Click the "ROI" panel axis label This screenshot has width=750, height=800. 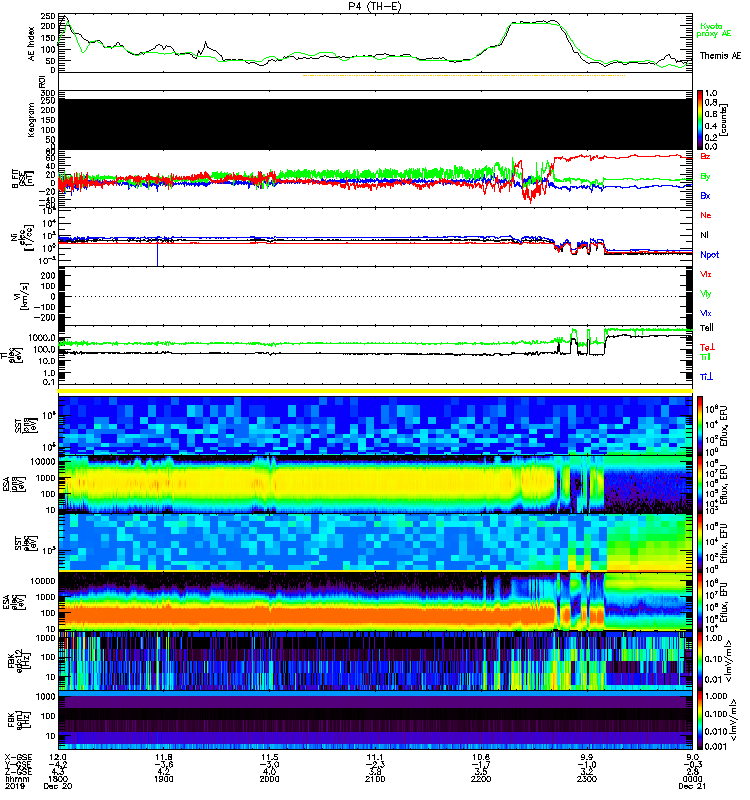[x=43, y=82]
